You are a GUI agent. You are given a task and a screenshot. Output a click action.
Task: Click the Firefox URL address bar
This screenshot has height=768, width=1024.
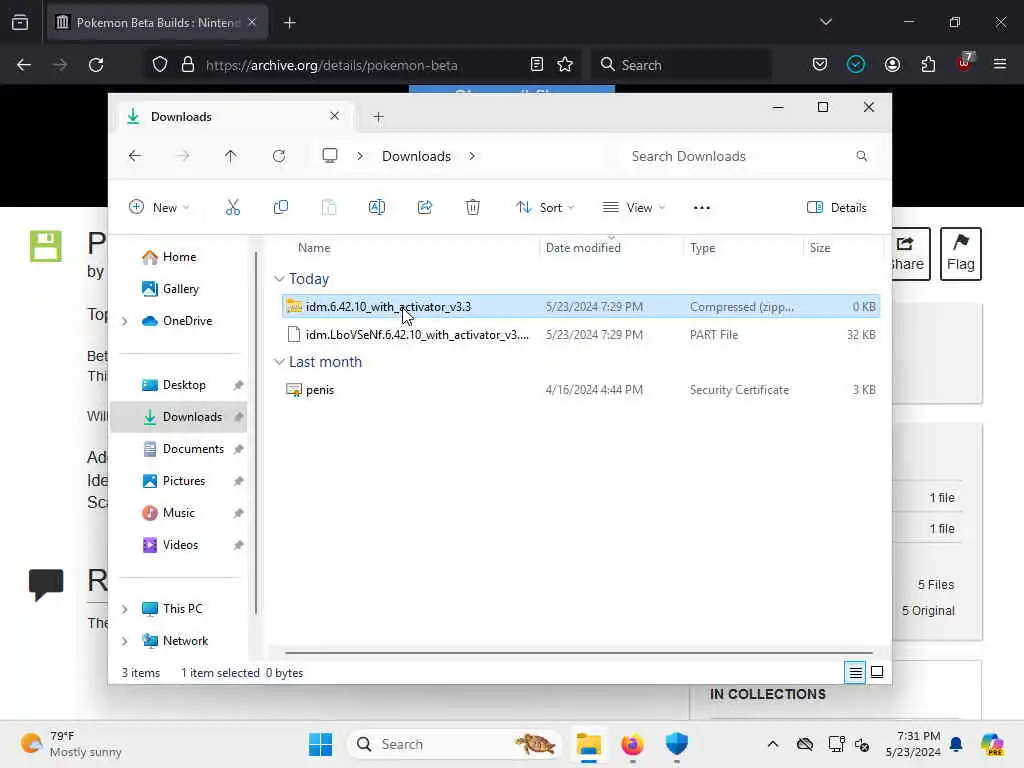tap(362, 65)
